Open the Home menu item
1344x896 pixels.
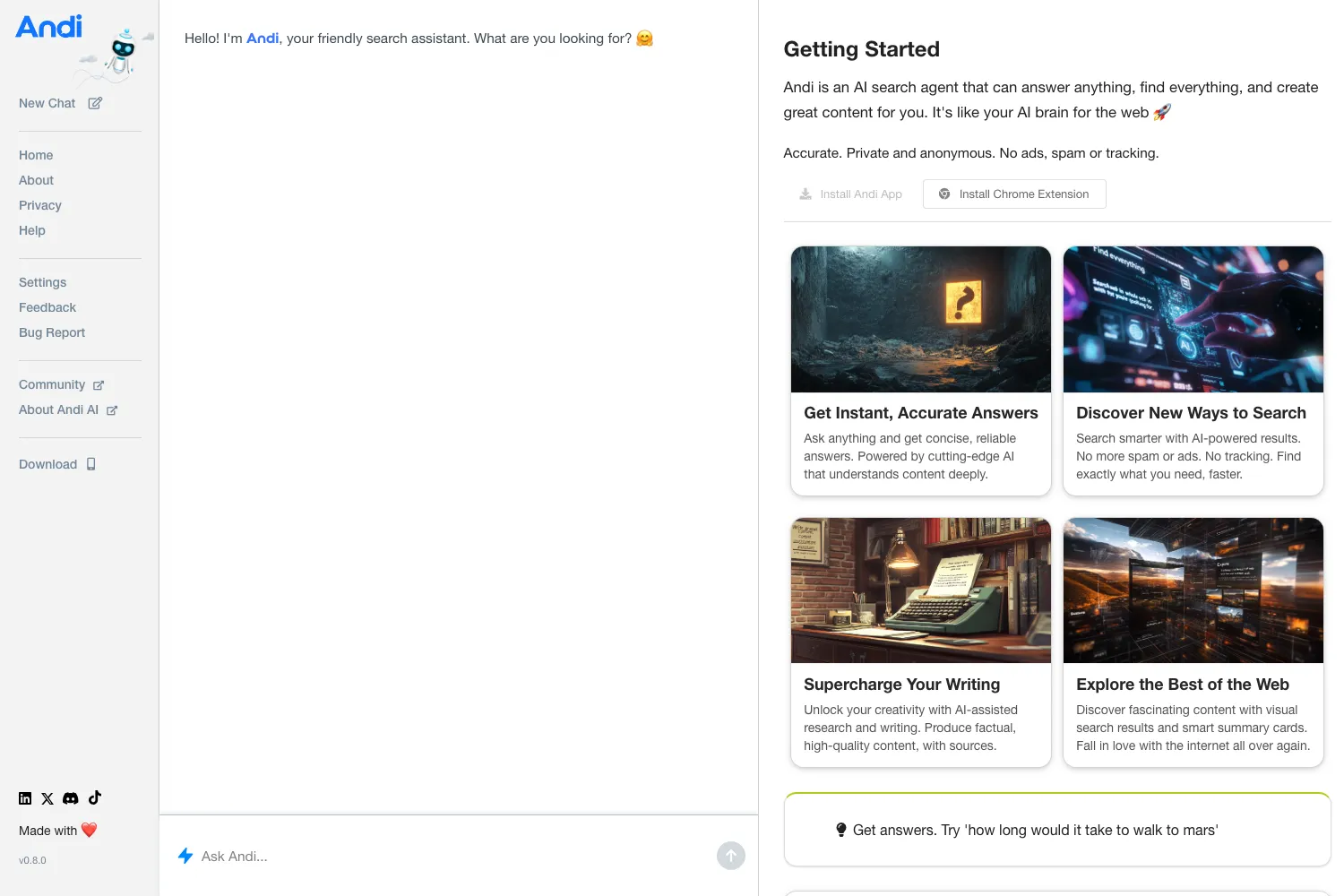click(x=36, y=155)
